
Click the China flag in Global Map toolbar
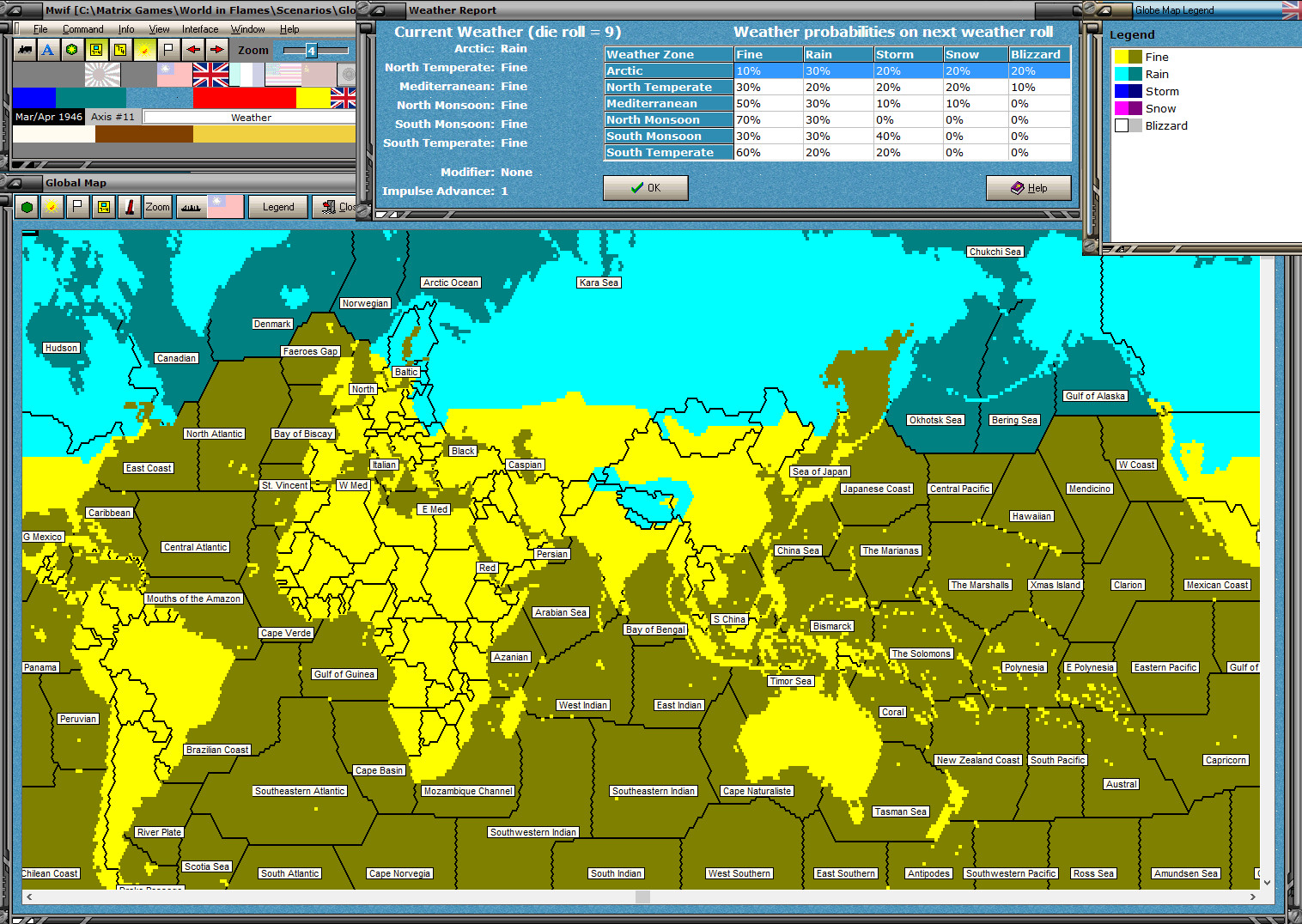(x=225, y=207)
